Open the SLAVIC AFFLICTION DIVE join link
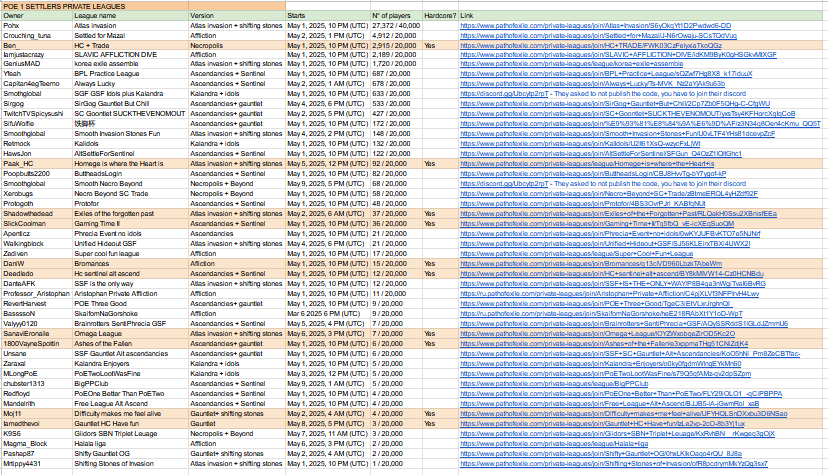This screenshot has width=828, height=475. click(x=618, y=54)
